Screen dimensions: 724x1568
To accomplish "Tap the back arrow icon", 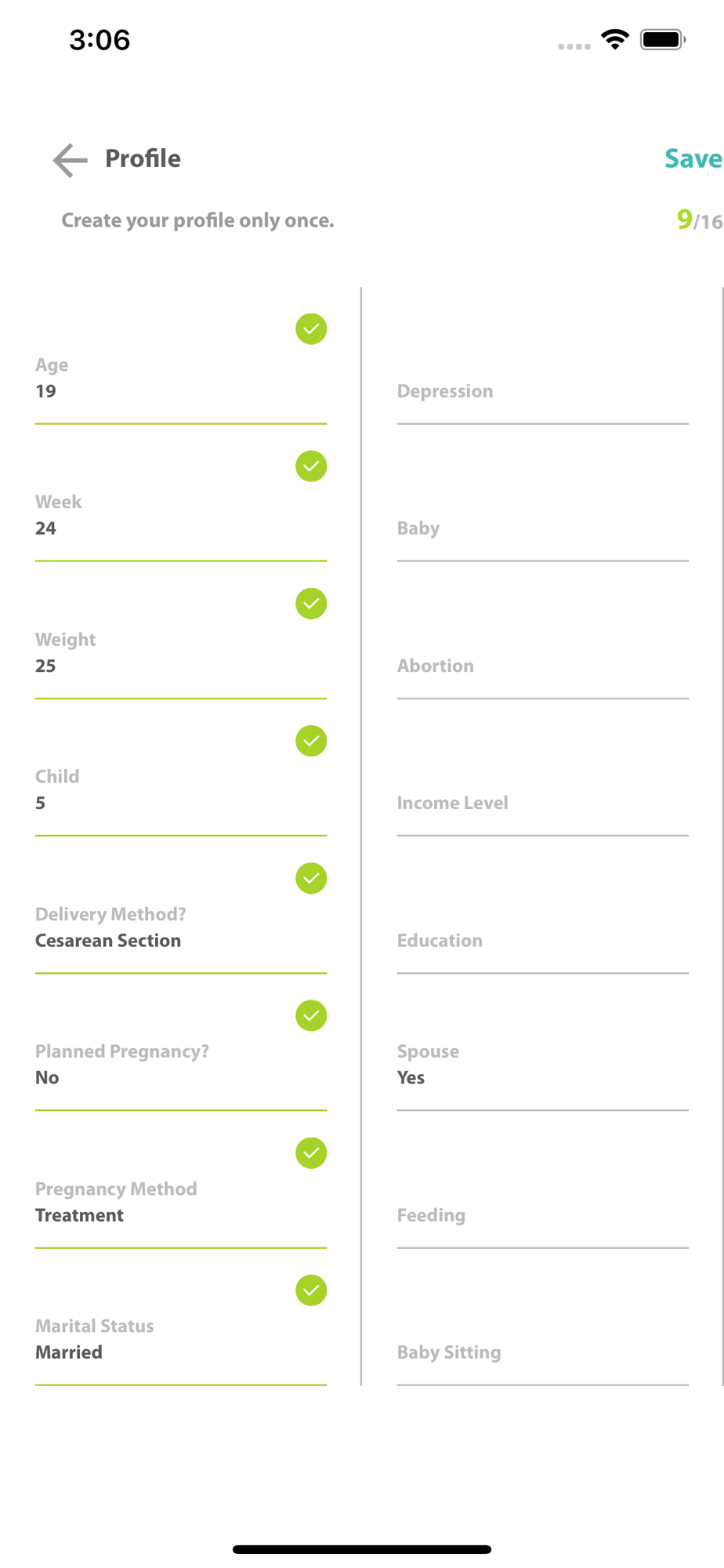I will (x=71, y=160).
